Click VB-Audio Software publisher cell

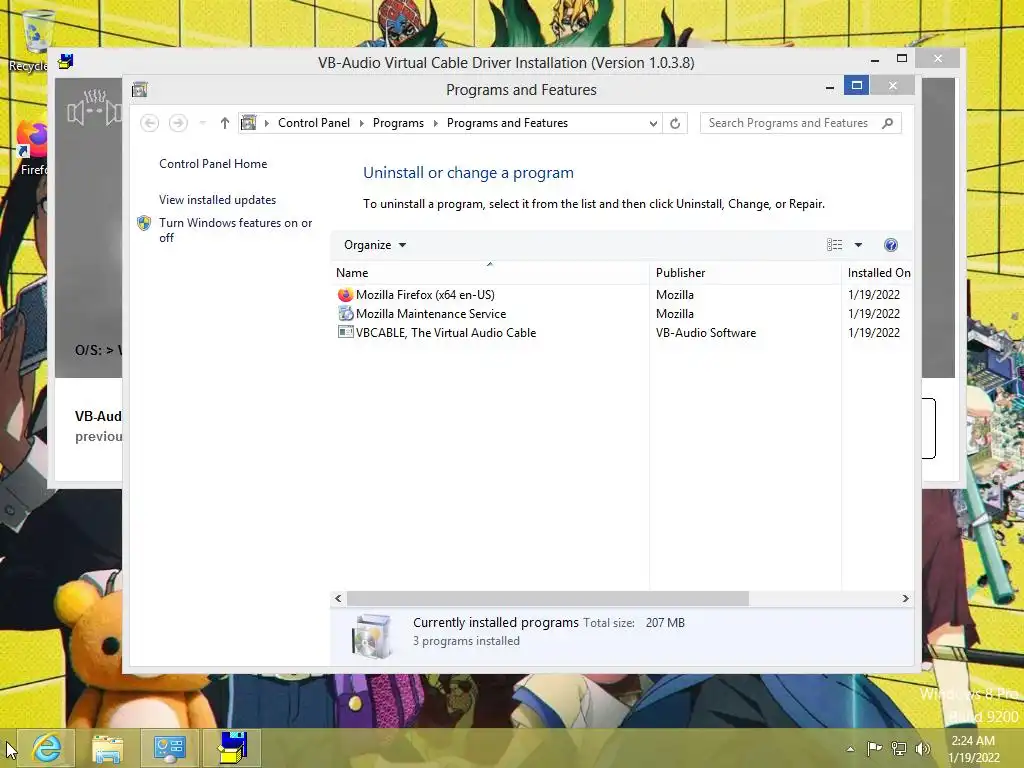[x=706, y=332]
